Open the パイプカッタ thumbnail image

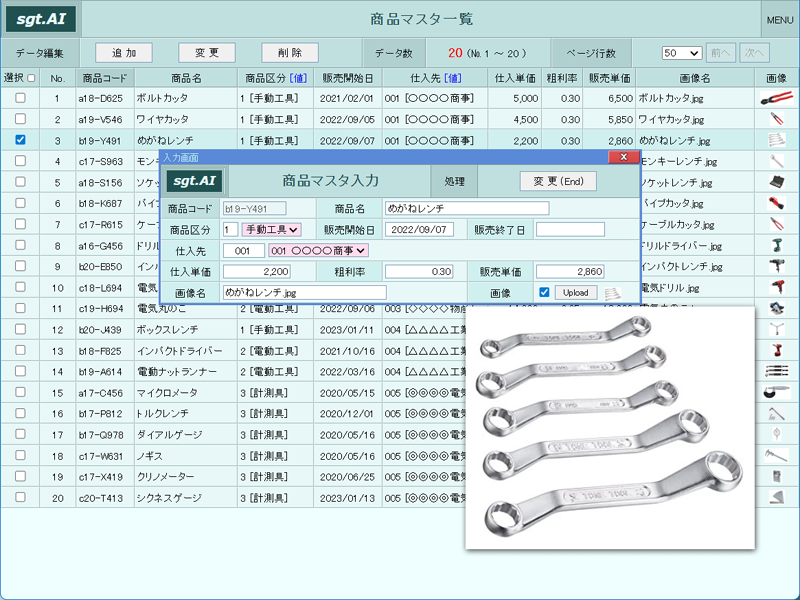click(776, 203)
